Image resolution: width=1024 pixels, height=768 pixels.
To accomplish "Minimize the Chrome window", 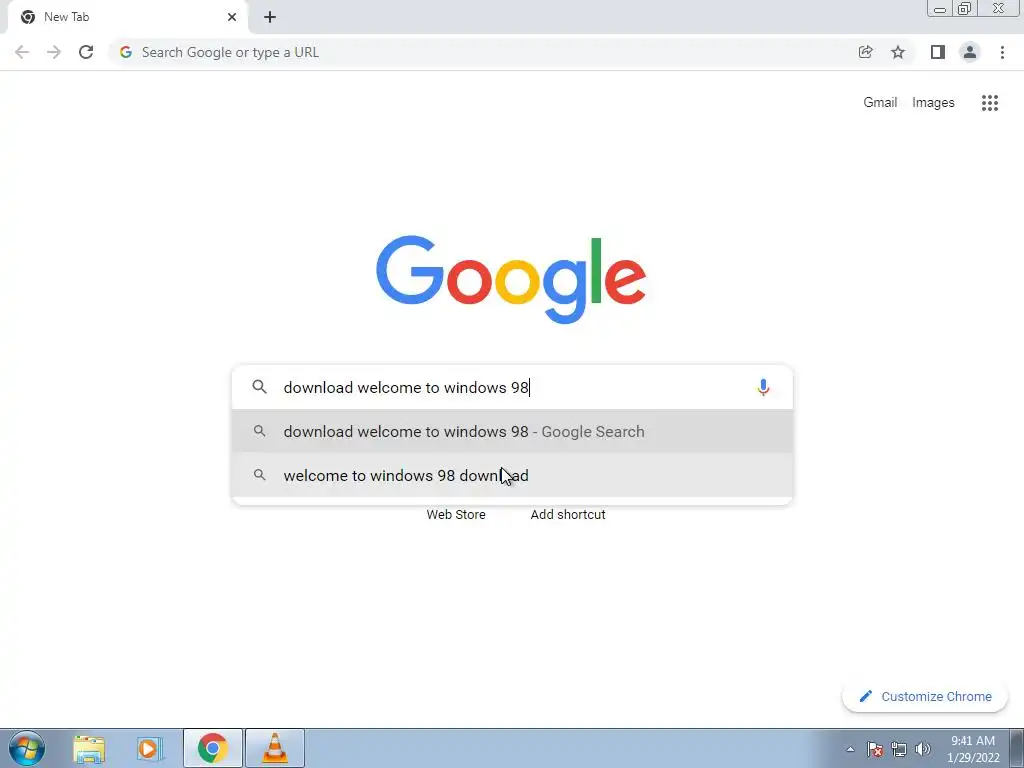I will pyautogui.click(x=940, y=8).
